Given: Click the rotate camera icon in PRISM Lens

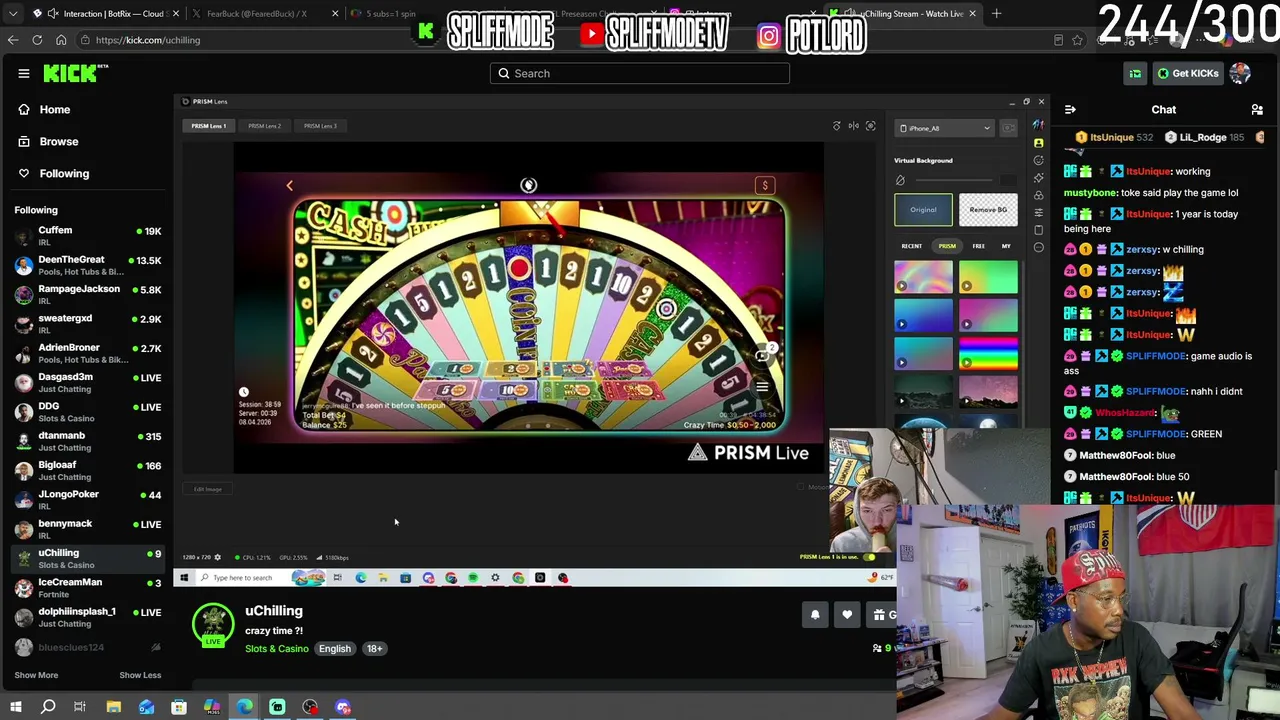Looking at the screenshot, I should 837,126.
